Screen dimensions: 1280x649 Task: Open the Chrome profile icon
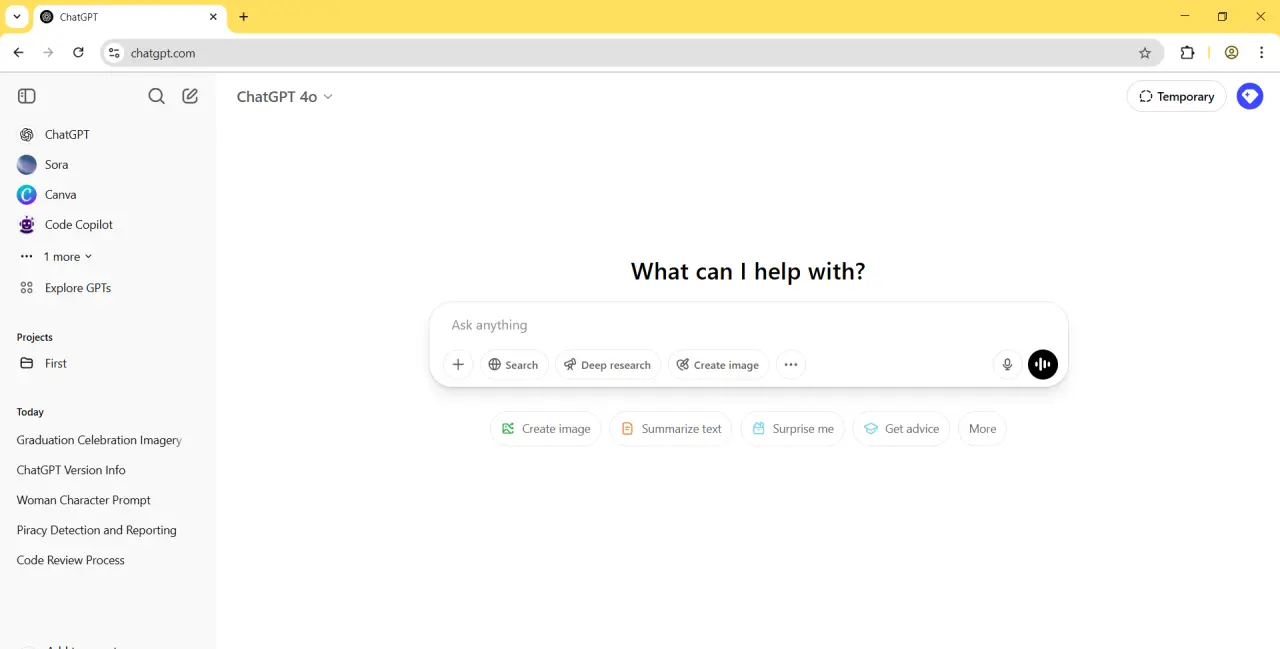pyautogui.click(x=1232, y=53)
